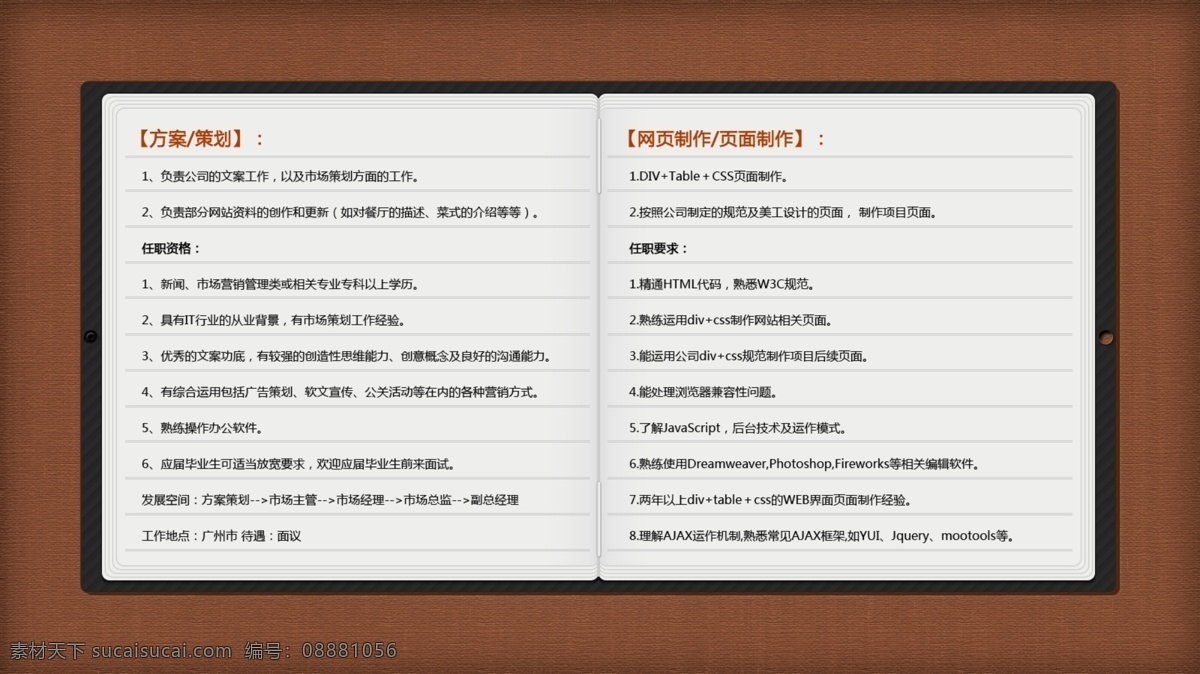Click line '3、优秀的文案功底'

click(x=346, y=356)
